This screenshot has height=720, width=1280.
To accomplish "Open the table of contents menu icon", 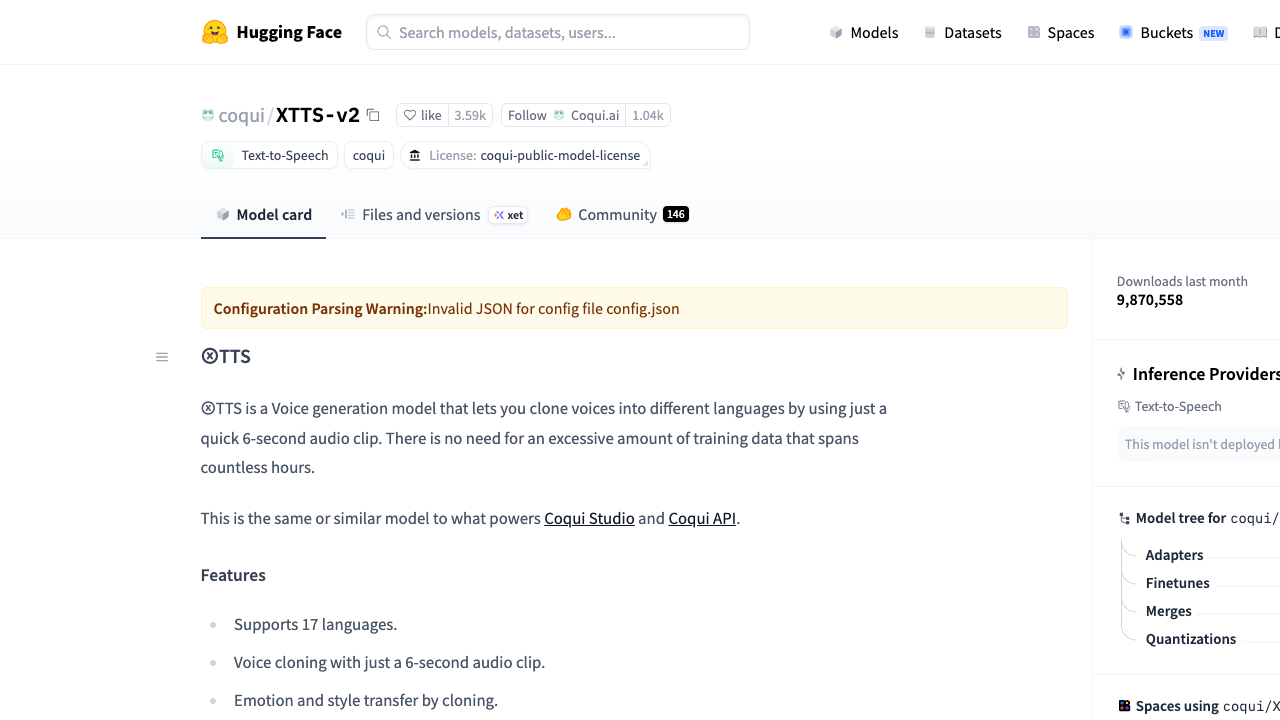I will point(162,357).
